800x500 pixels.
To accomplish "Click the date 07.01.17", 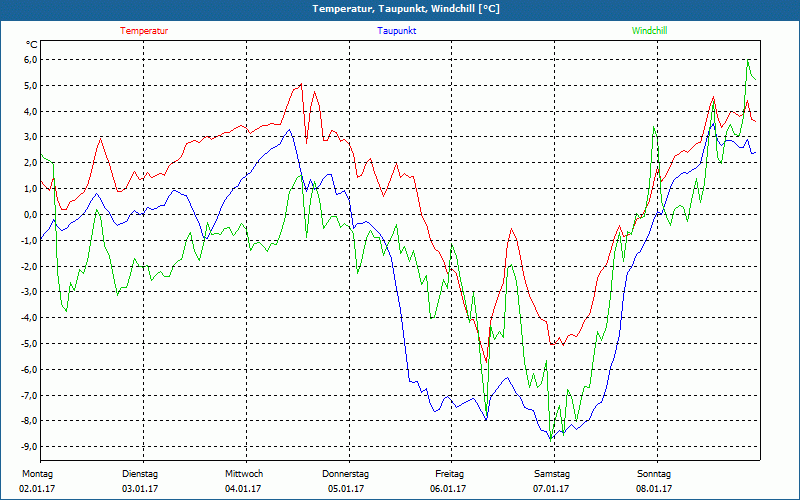I will tap(551, 489).
